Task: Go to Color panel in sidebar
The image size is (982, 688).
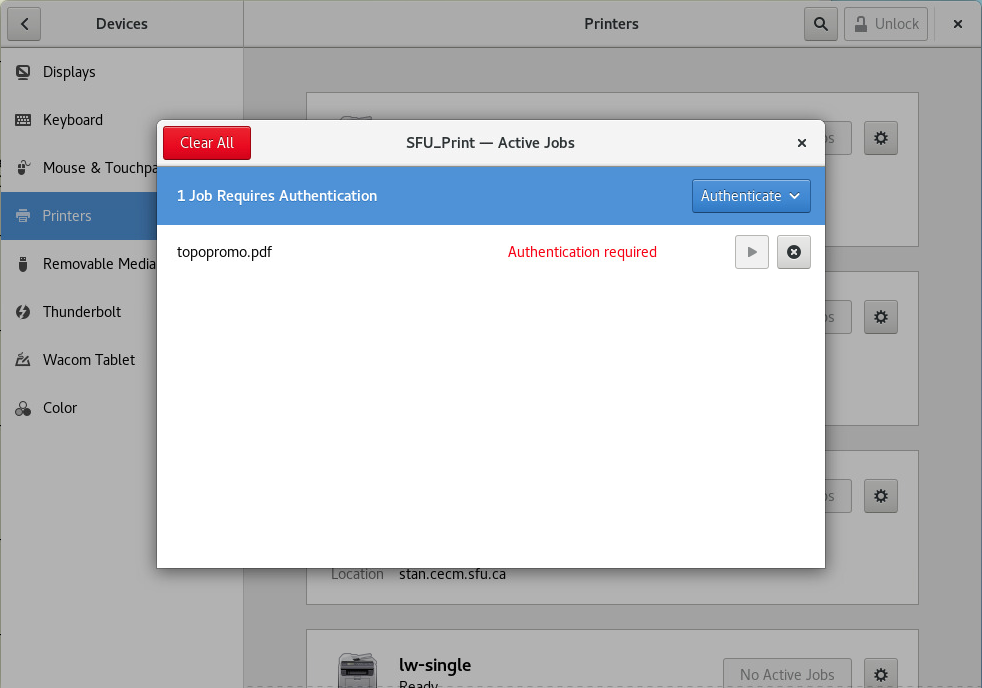Action: click(x=59, y=408)
